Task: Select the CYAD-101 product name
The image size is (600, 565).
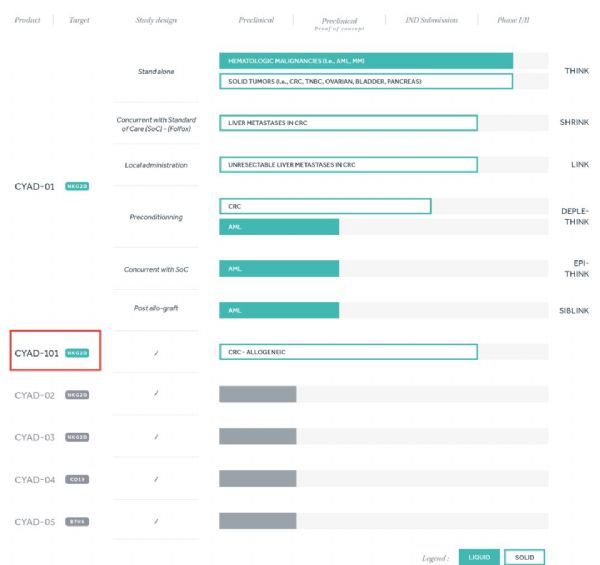Action: click(x=36, y=353)
